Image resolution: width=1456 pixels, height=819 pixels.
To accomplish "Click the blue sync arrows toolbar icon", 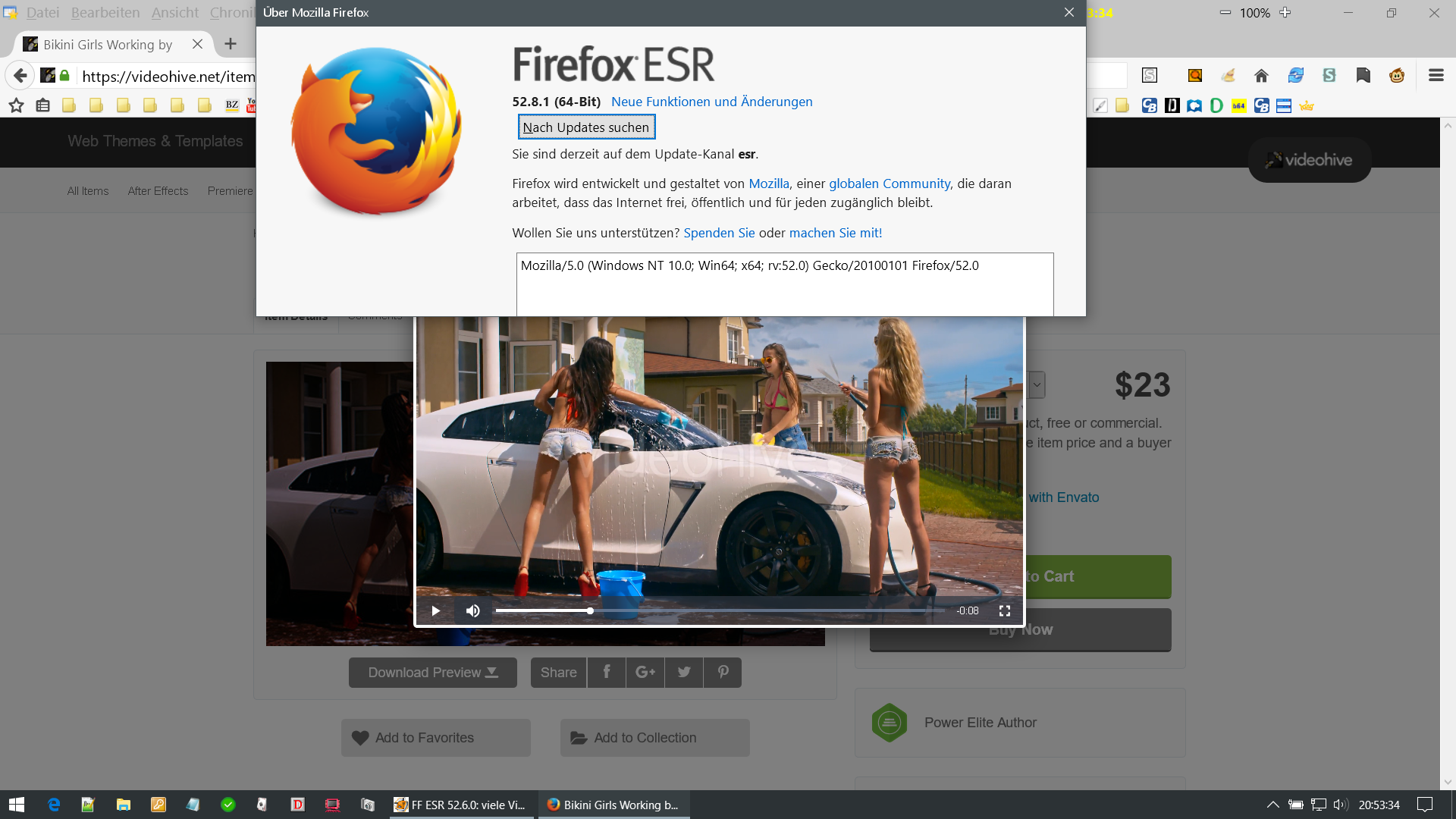I will click(x=1295, y=75).
